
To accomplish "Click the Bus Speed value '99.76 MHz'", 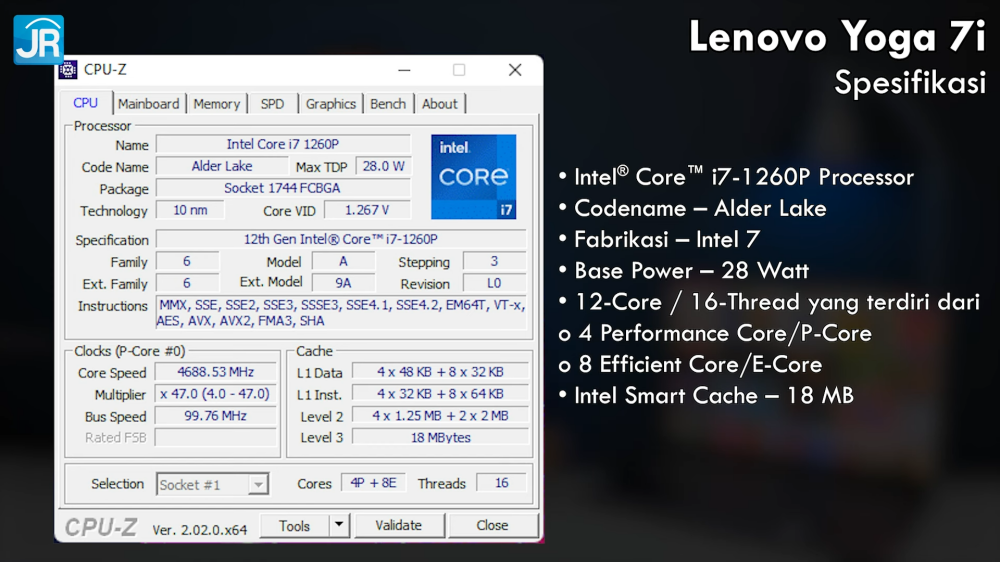I will [216, 415].
